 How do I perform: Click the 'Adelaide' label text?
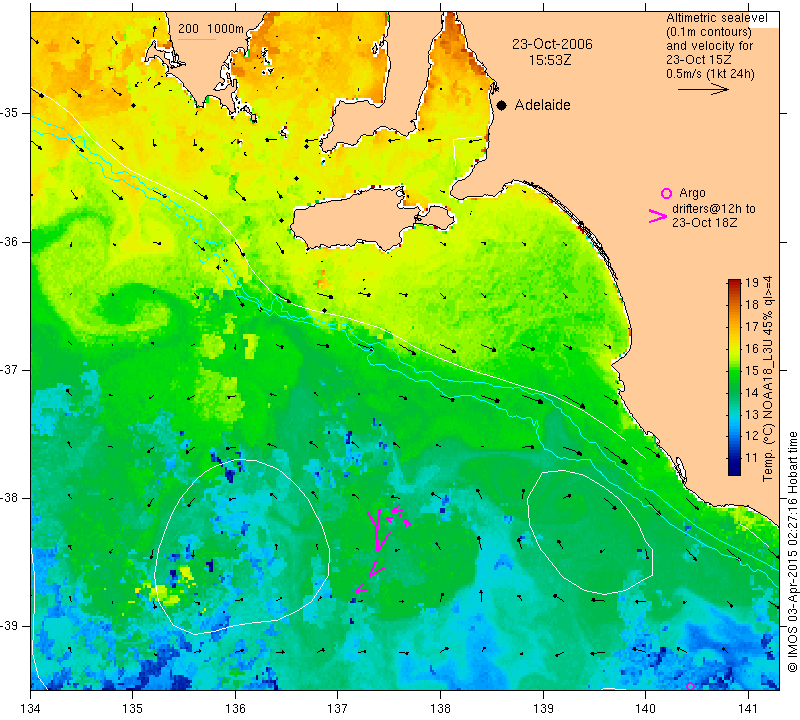pyautogui.click(x=542, y=105)
